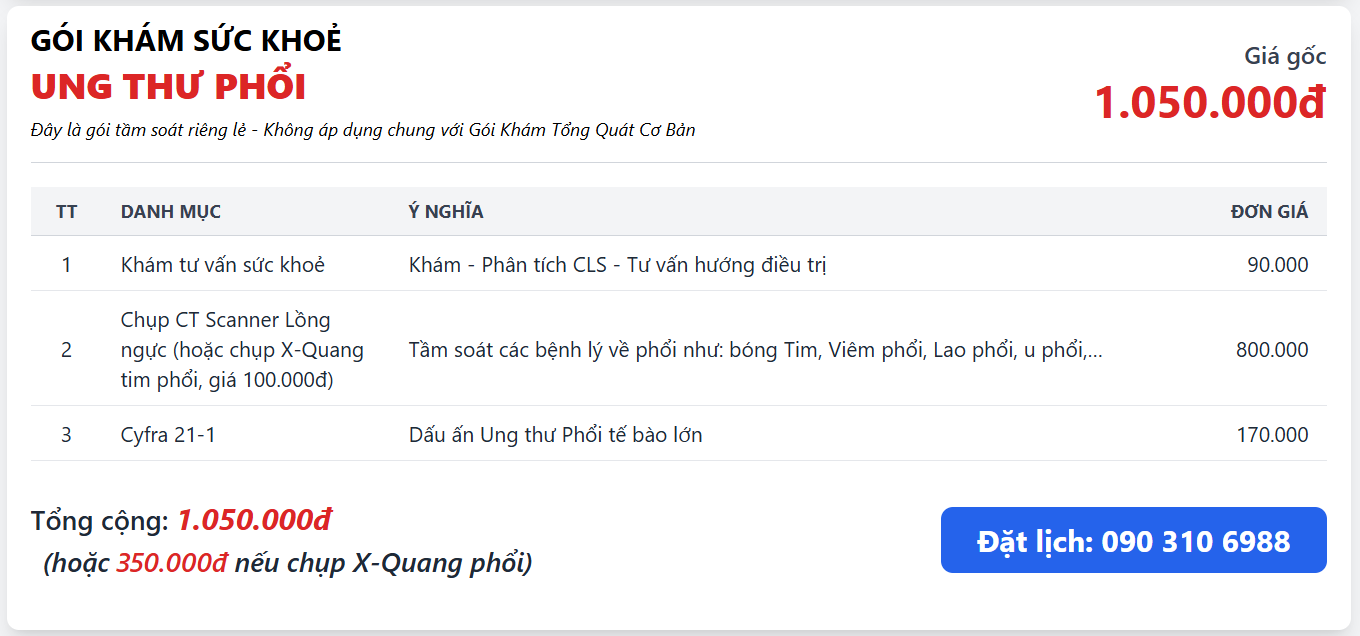Click the red UNG THƯ PHỔI title
This screenshot has width=1360, height=636.
[168, 87]
